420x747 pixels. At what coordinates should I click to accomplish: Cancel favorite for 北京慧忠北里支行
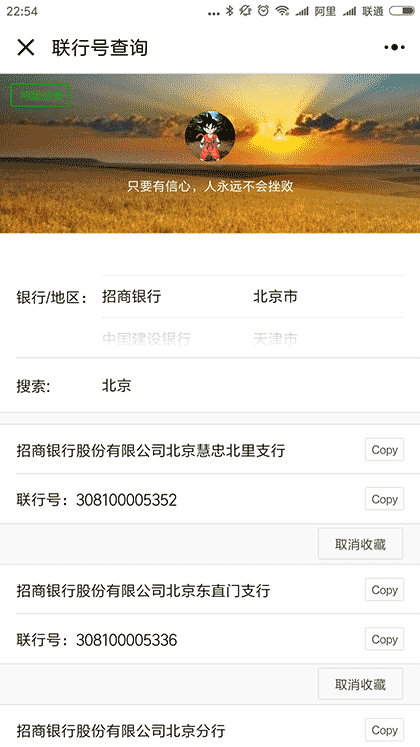[x=360, y=544]
